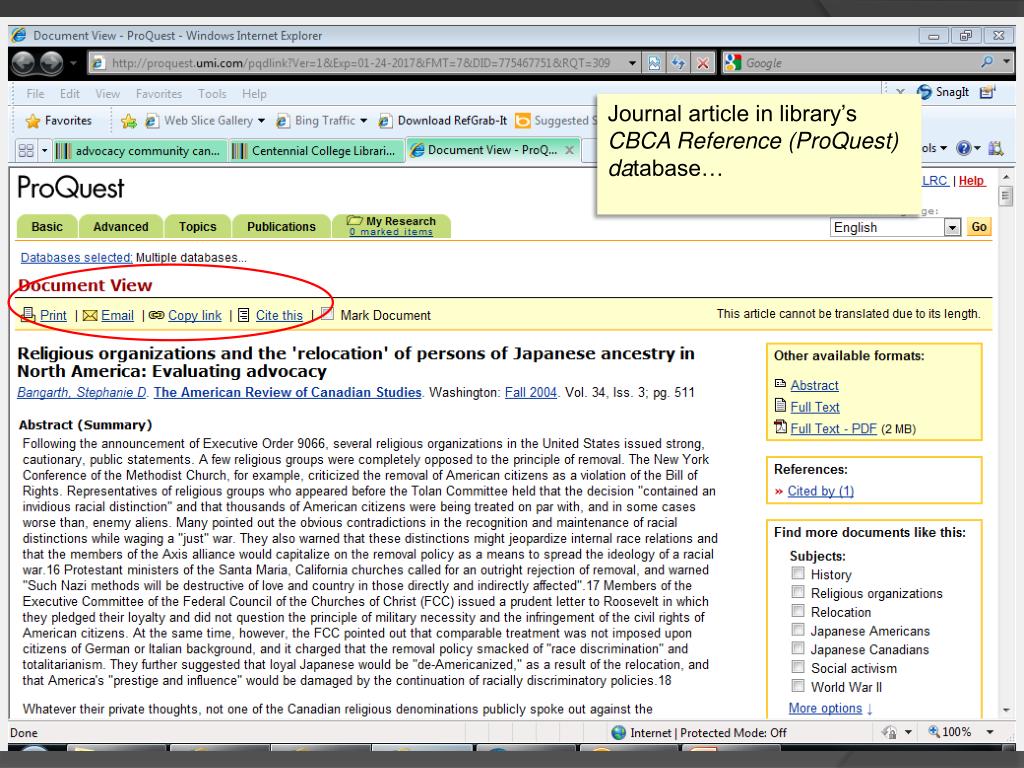Switch to the Centennial College Libraries tab
This screenshot has width=1024, height=768.
(x=315, y=151)
